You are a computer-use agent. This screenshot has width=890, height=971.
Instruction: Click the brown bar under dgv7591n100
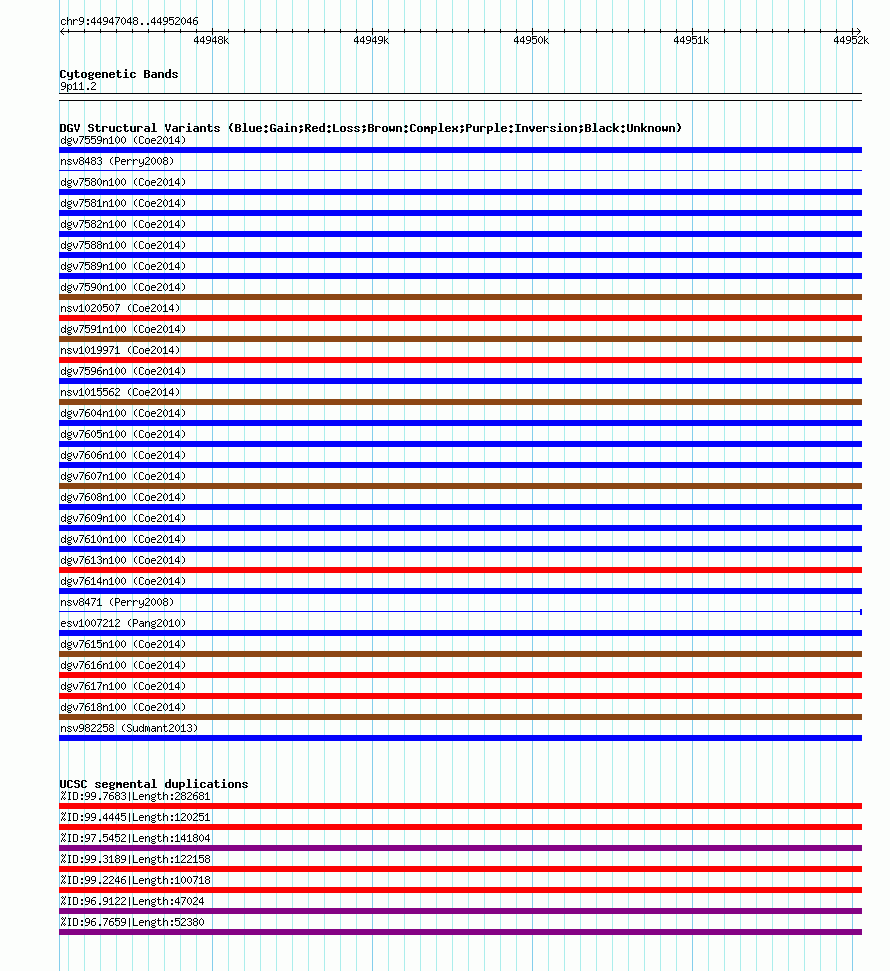(461, 339)
